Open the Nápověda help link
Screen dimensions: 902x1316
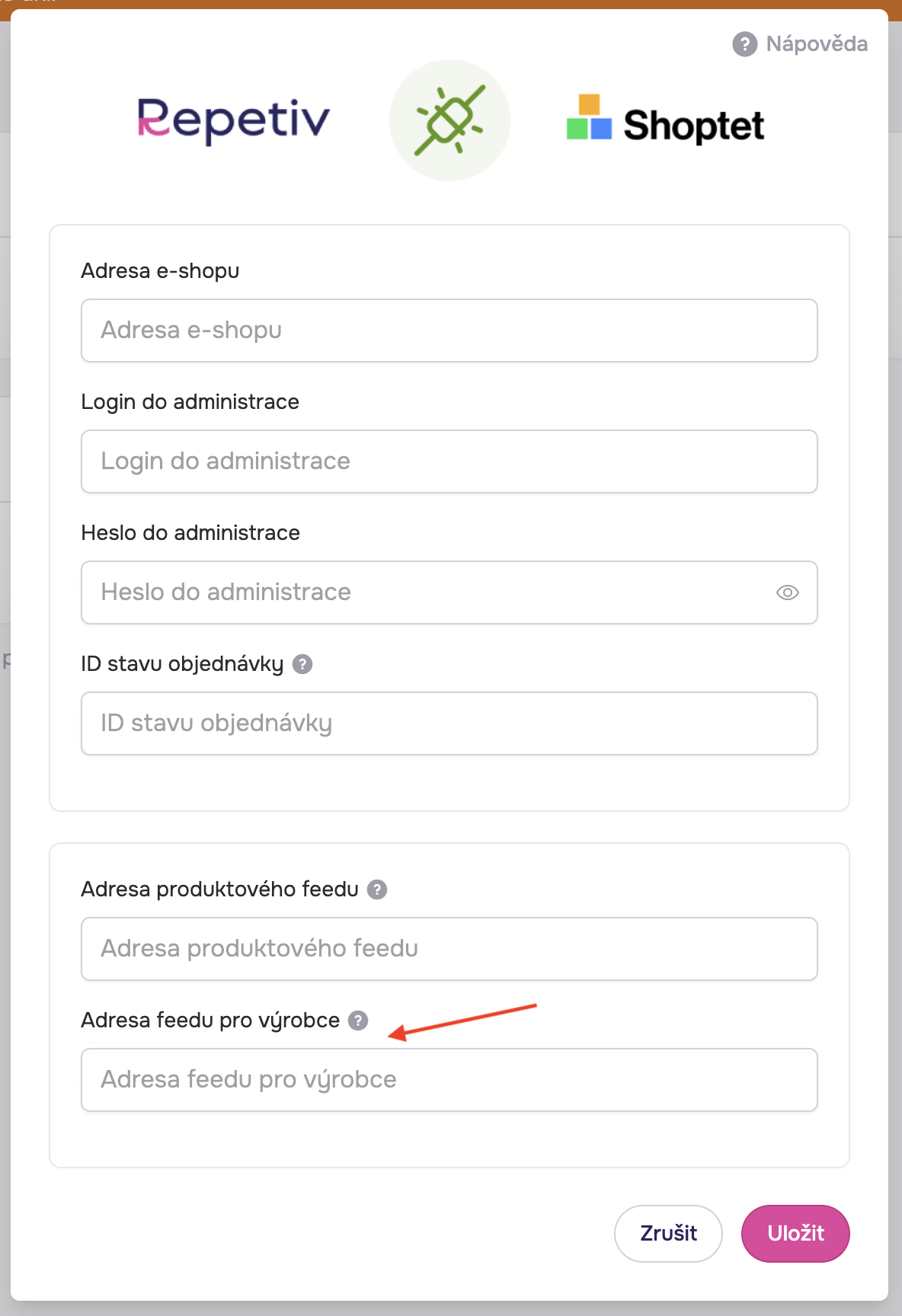pyautogui.click(x=800, y=44)
